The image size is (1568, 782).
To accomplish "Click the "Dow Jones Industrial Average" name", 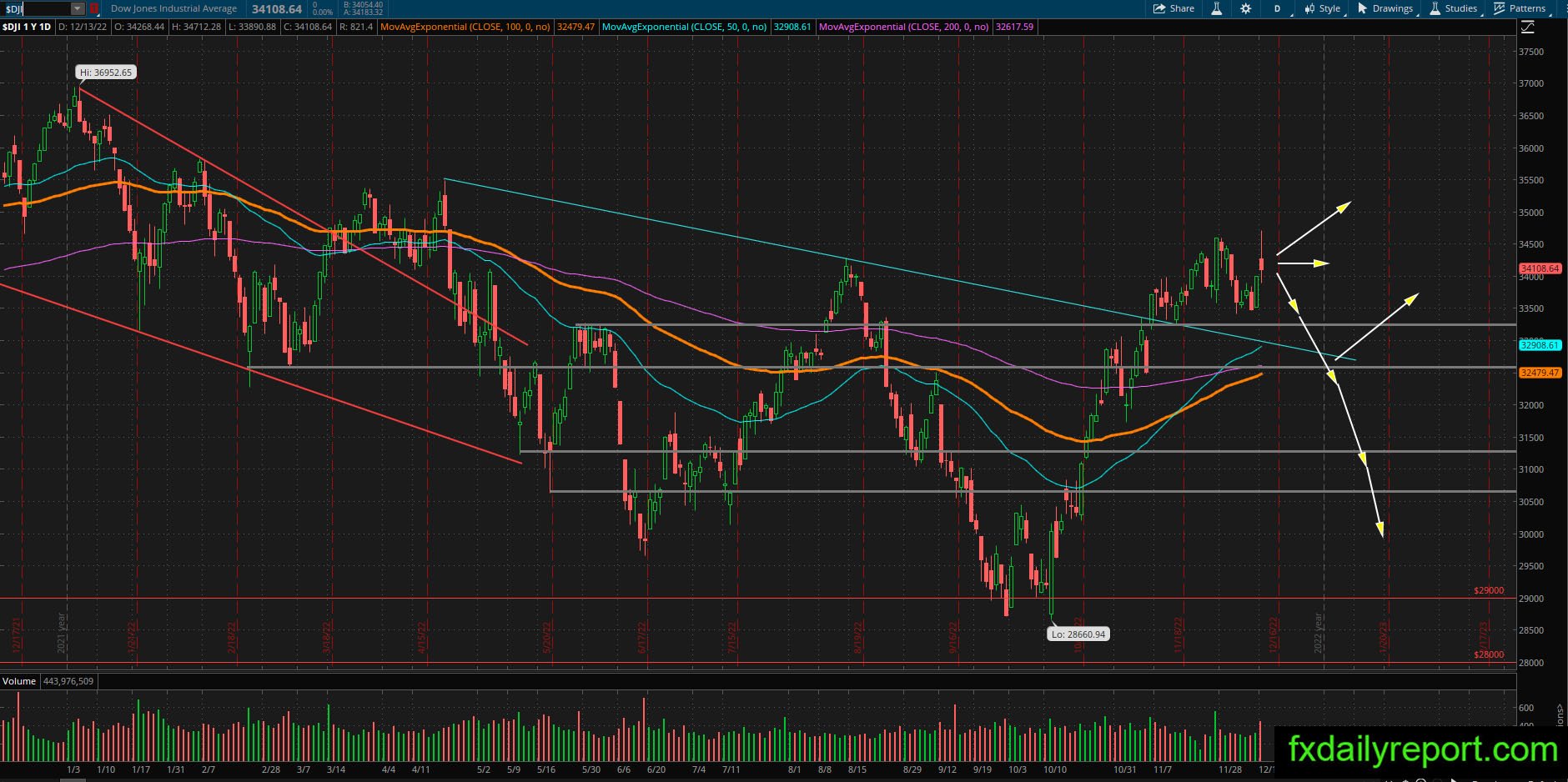I will [173, 9].
